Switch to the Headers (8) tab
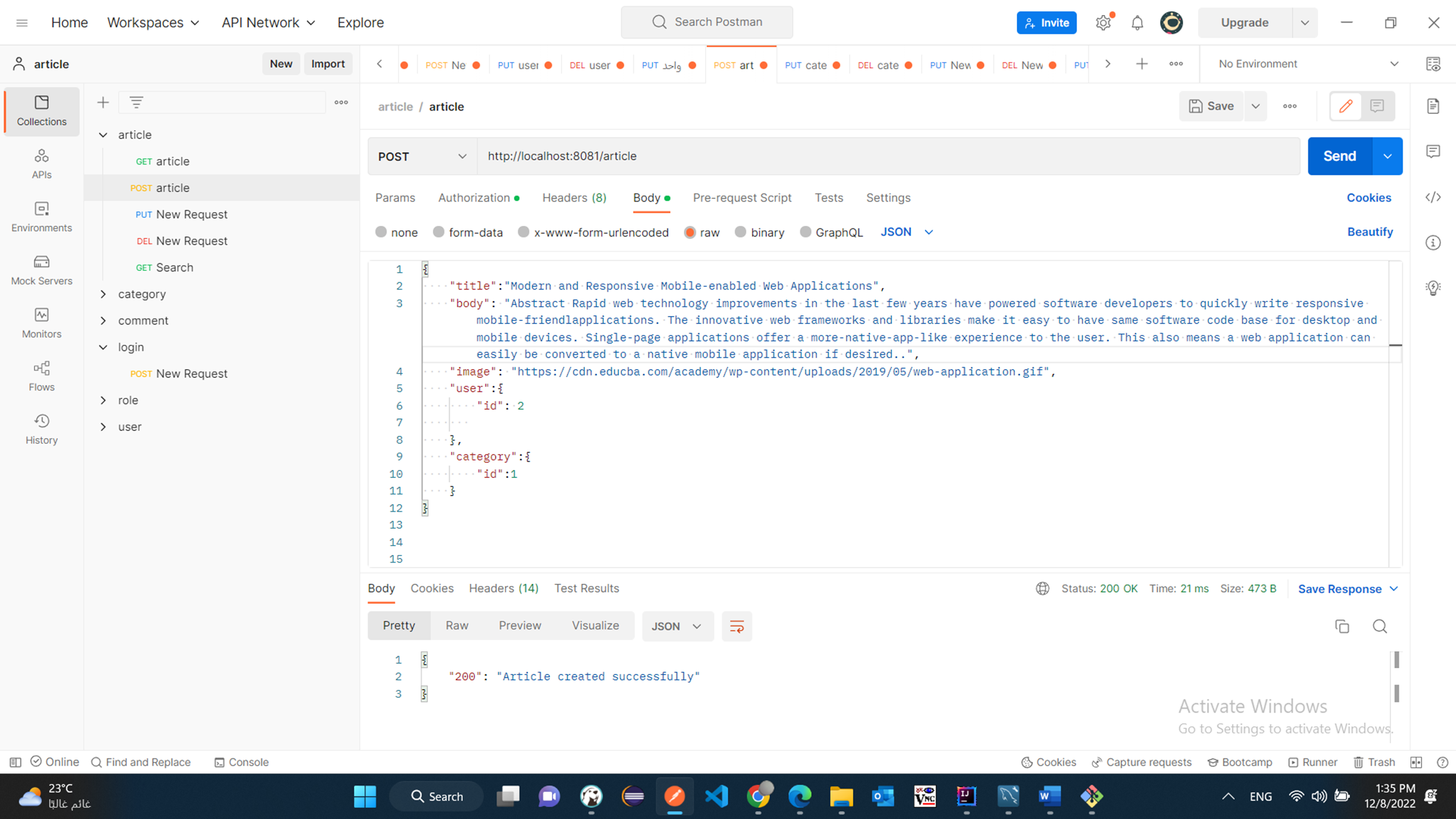 point(574,198)
